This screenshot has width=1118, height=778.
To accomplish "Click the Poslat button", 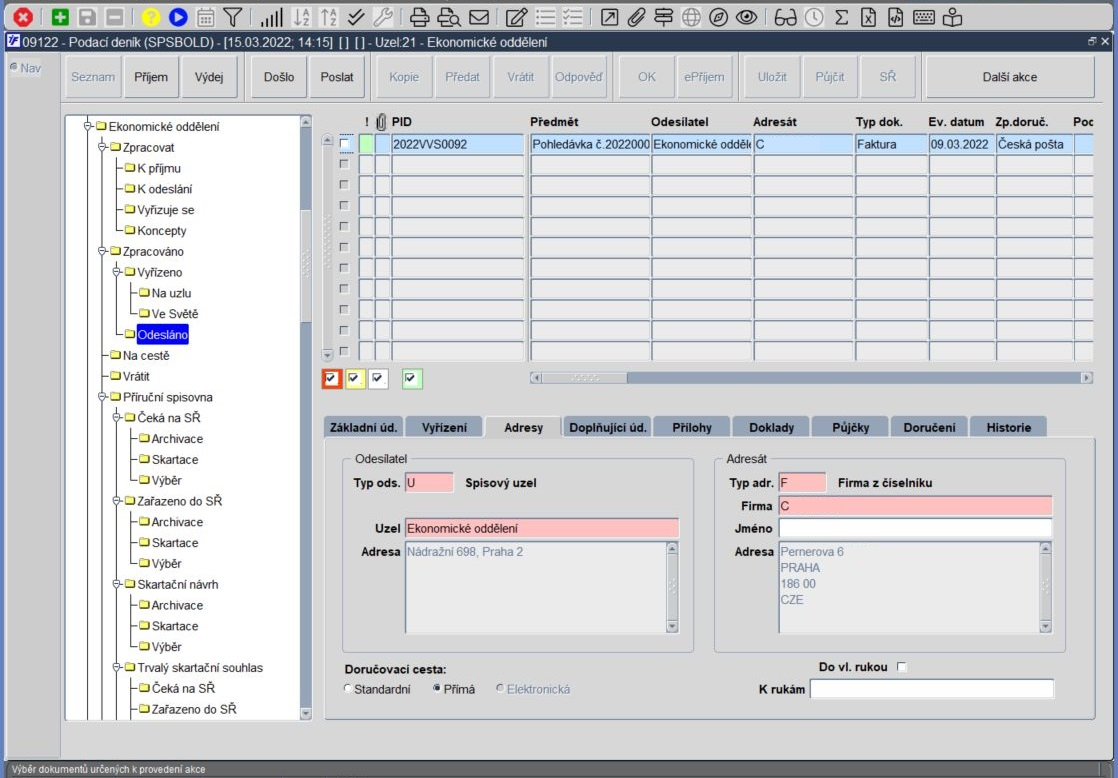I will [x=336, y=77].
